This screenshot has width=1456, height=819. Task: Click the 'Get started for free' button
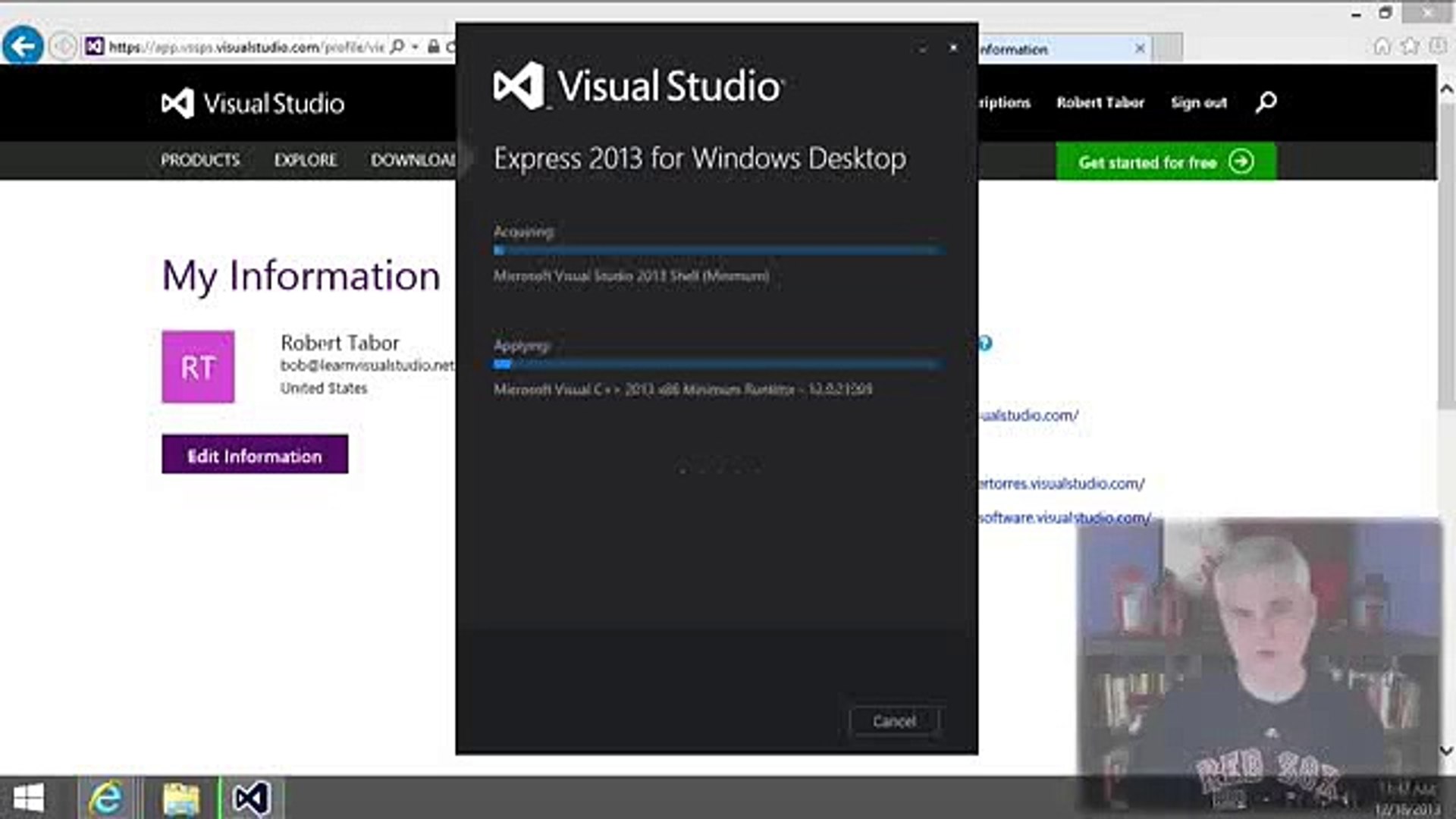coord(1166,162)
